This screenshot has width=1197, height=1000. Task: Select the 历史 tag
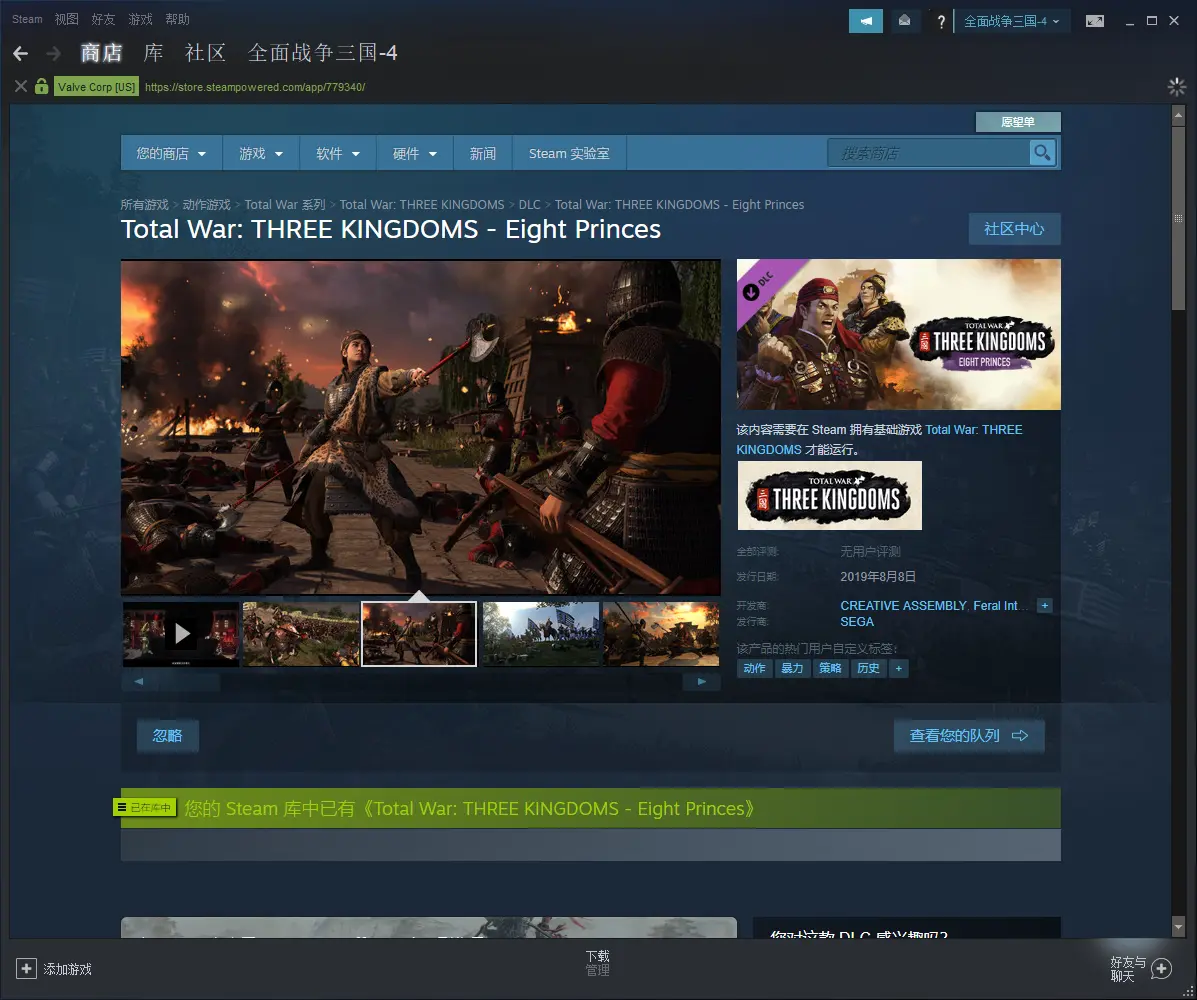click(868, 668)
